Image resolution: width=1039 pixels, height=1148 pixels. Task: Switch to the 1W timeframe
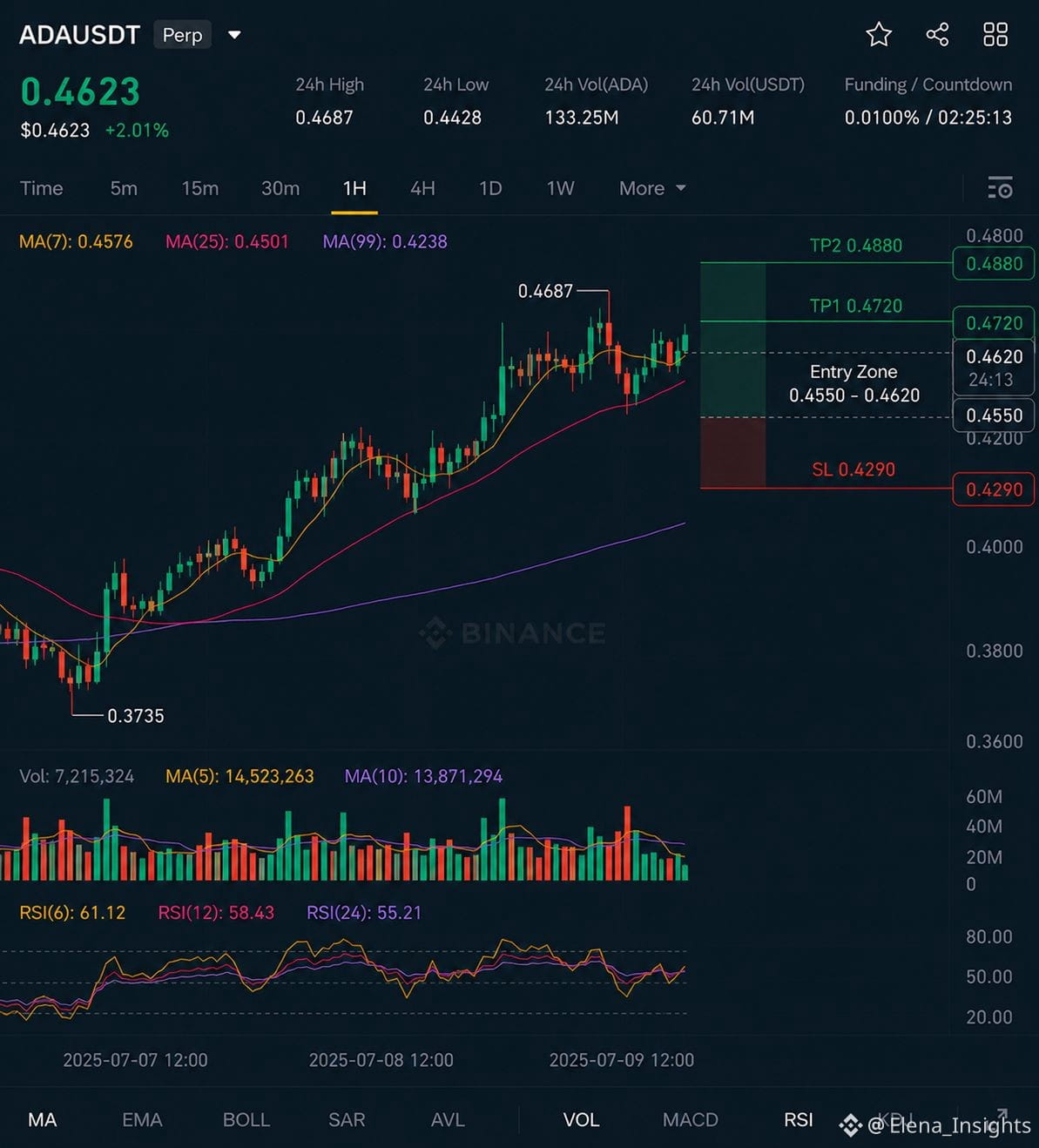coord(560,188)
